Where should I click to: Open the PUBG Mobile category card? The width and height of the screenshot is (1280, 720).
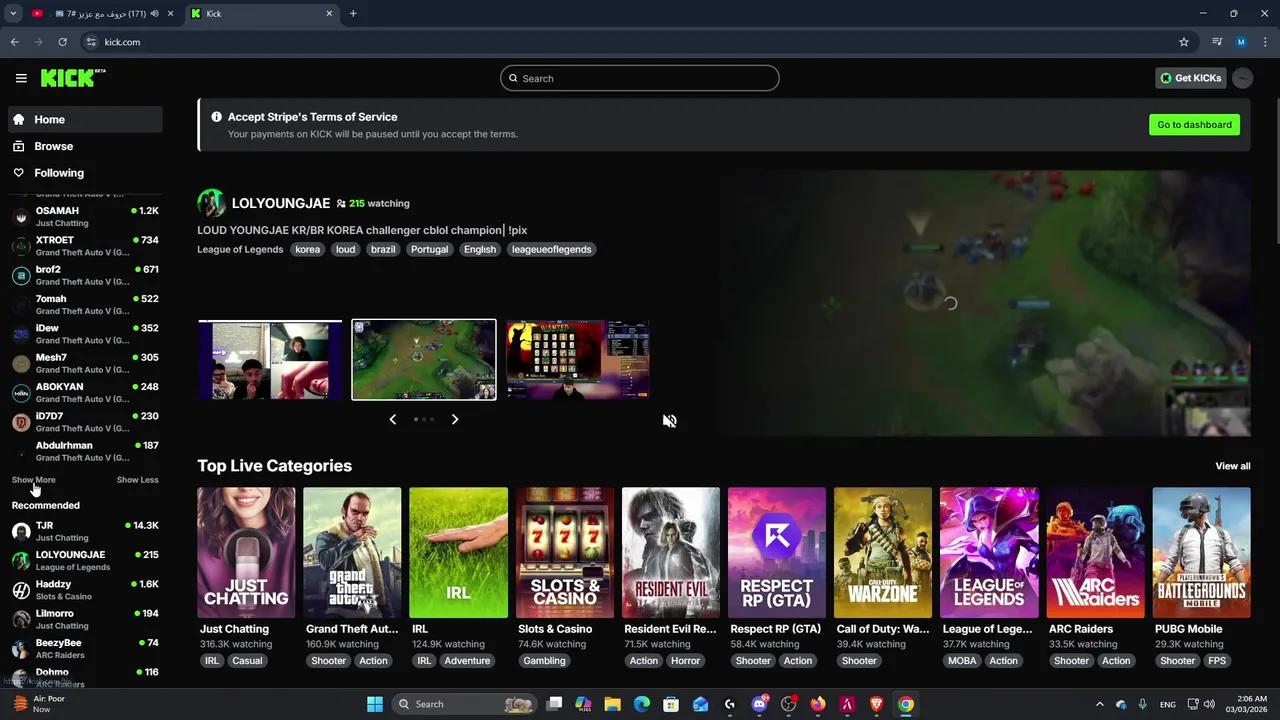(1201, 552)
